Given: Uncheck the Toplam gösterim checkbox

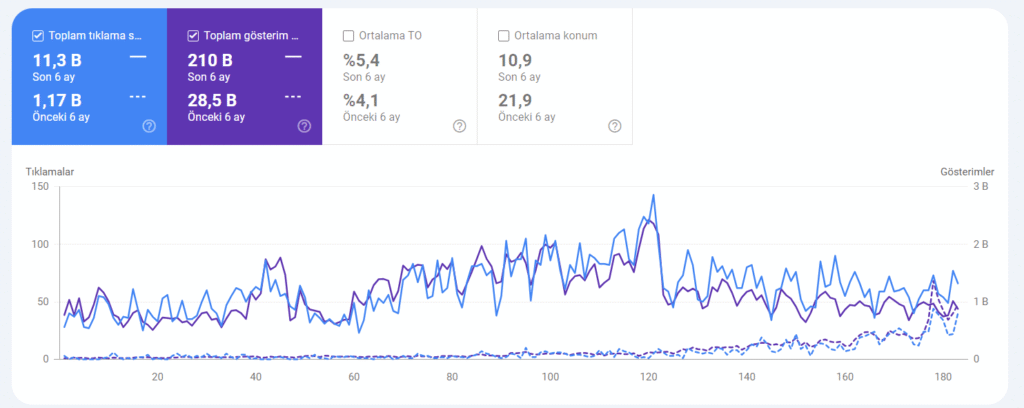Looking at the screenshot, I should click(193, 36).
